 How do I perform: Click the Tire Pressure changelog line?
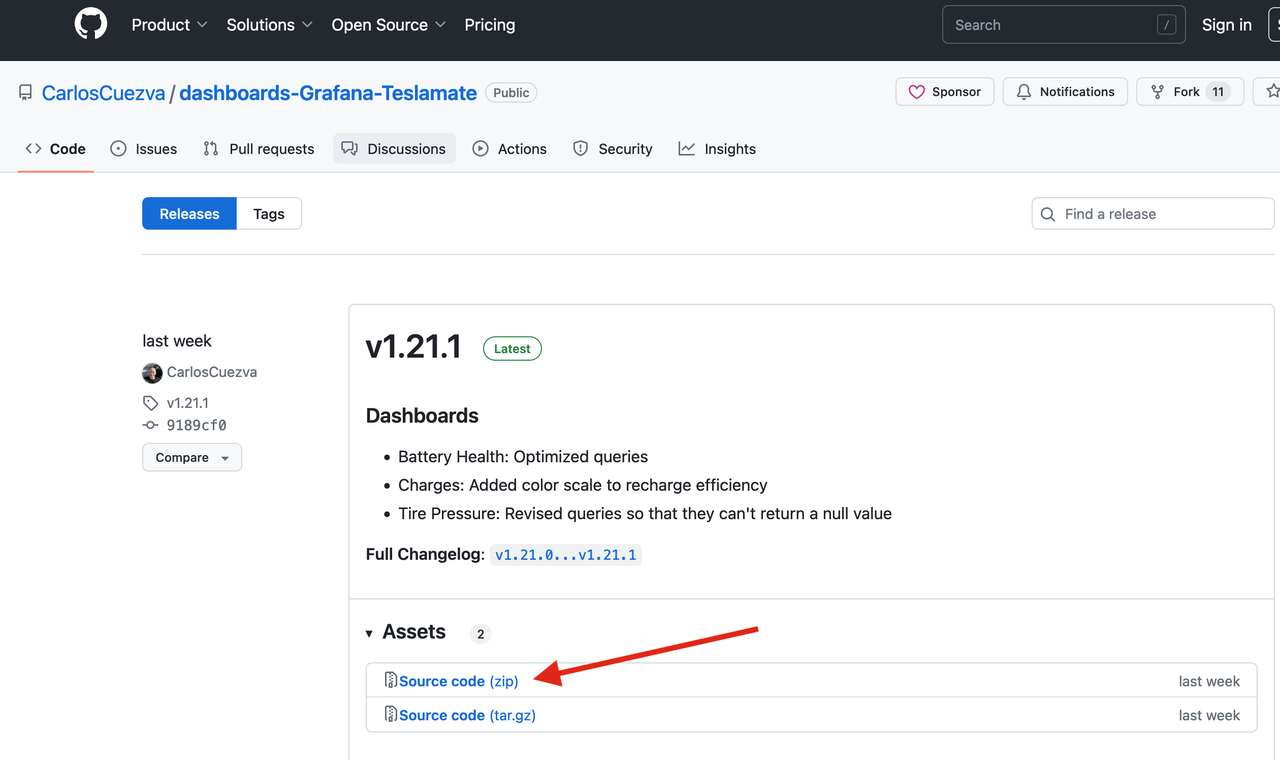645,514
